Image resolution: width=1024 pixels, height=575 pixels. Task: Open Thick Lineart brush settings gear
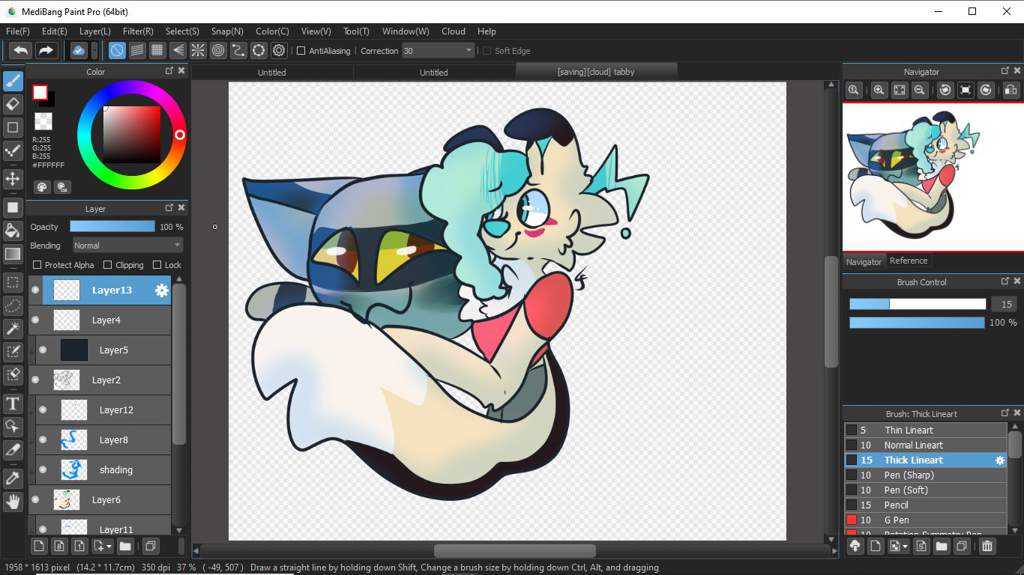tap(1000, 460)
